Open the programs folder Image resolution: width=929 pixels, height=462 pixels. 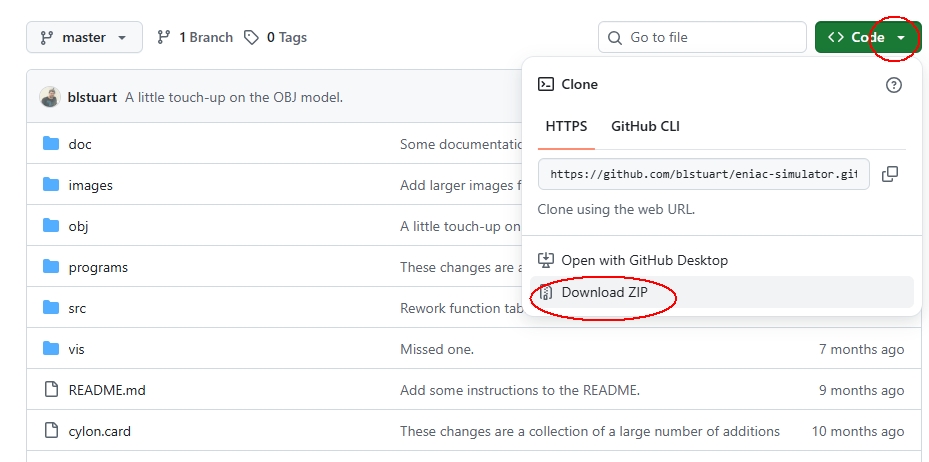pos(98,267)
